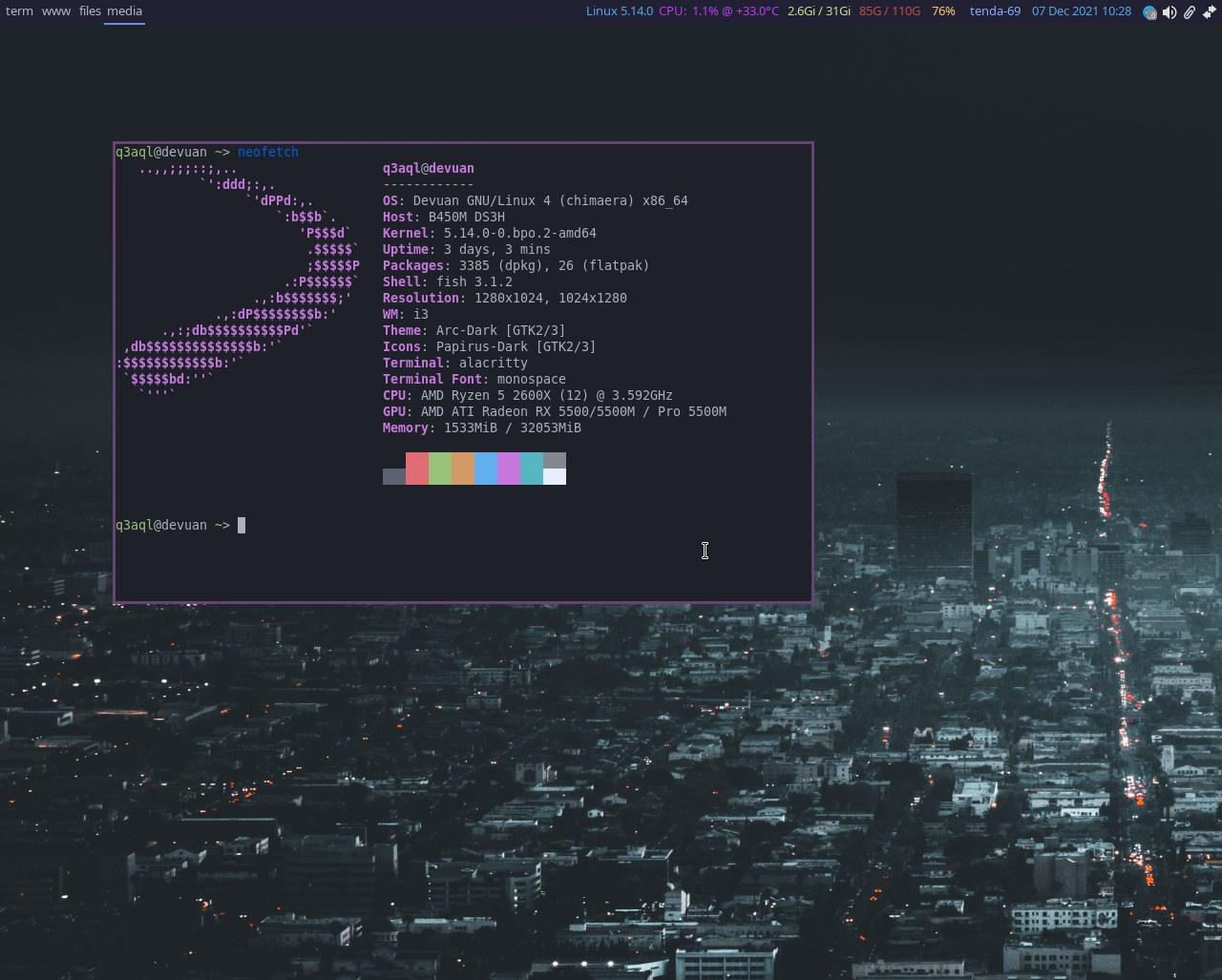Click the OS: Devuan GNU/Linux 4 line

point(536,200)
